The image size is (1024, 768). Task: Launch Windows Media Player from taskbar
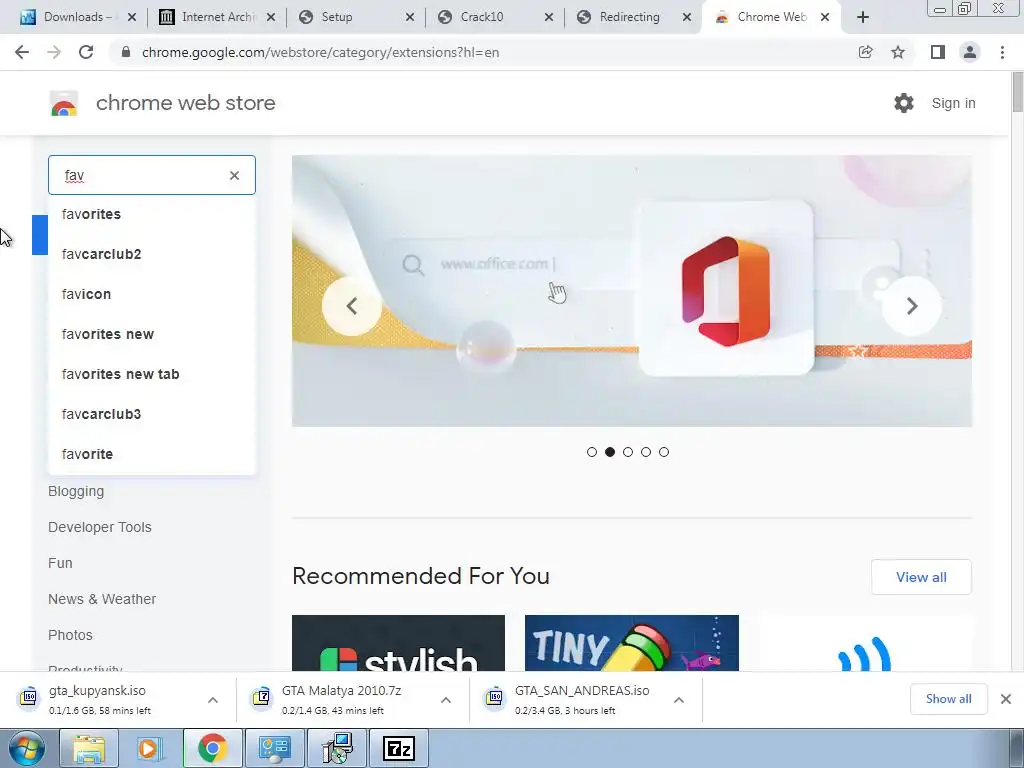coord(150,748)
